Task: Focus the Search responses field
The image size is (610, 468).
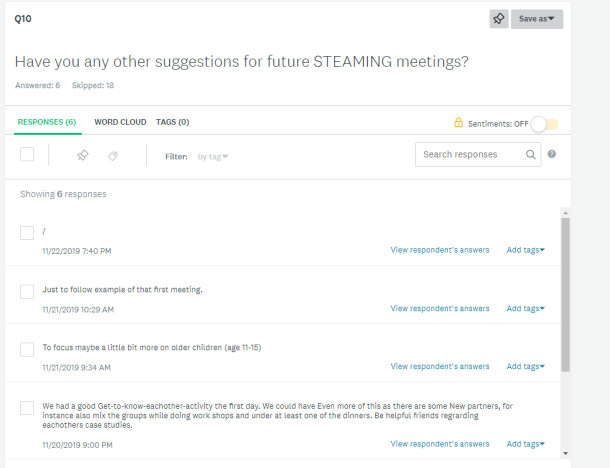Action: coord(478,154)
